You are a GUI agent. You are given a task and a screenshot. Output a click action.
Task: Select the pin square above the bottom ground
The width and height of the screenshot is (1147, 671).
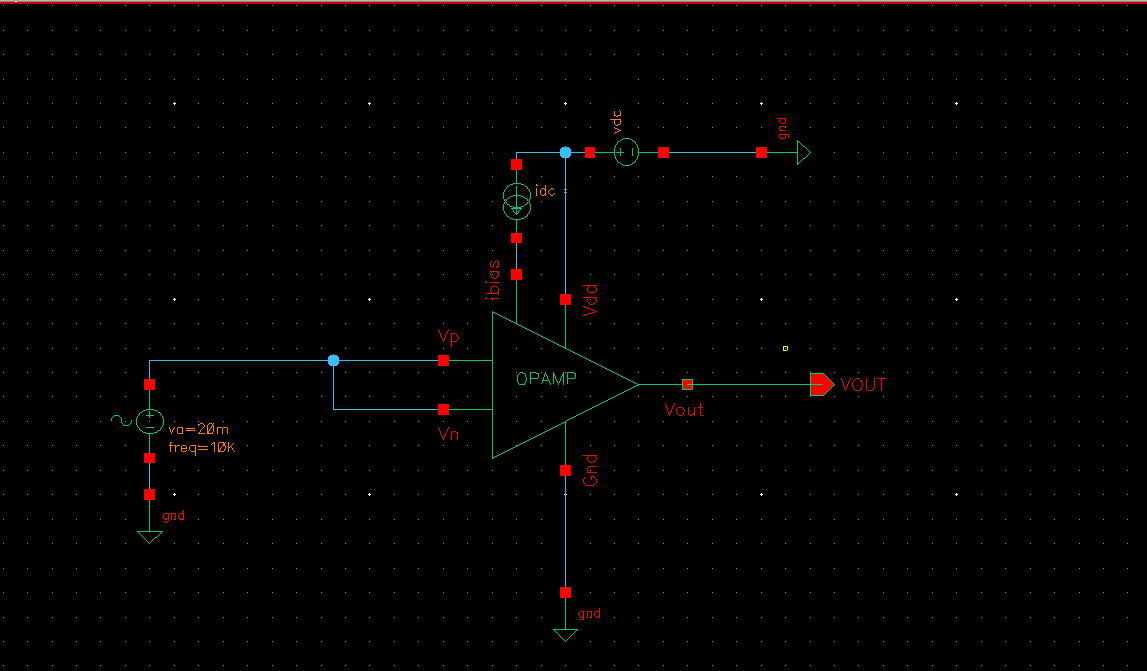click(x=565, y=593)
